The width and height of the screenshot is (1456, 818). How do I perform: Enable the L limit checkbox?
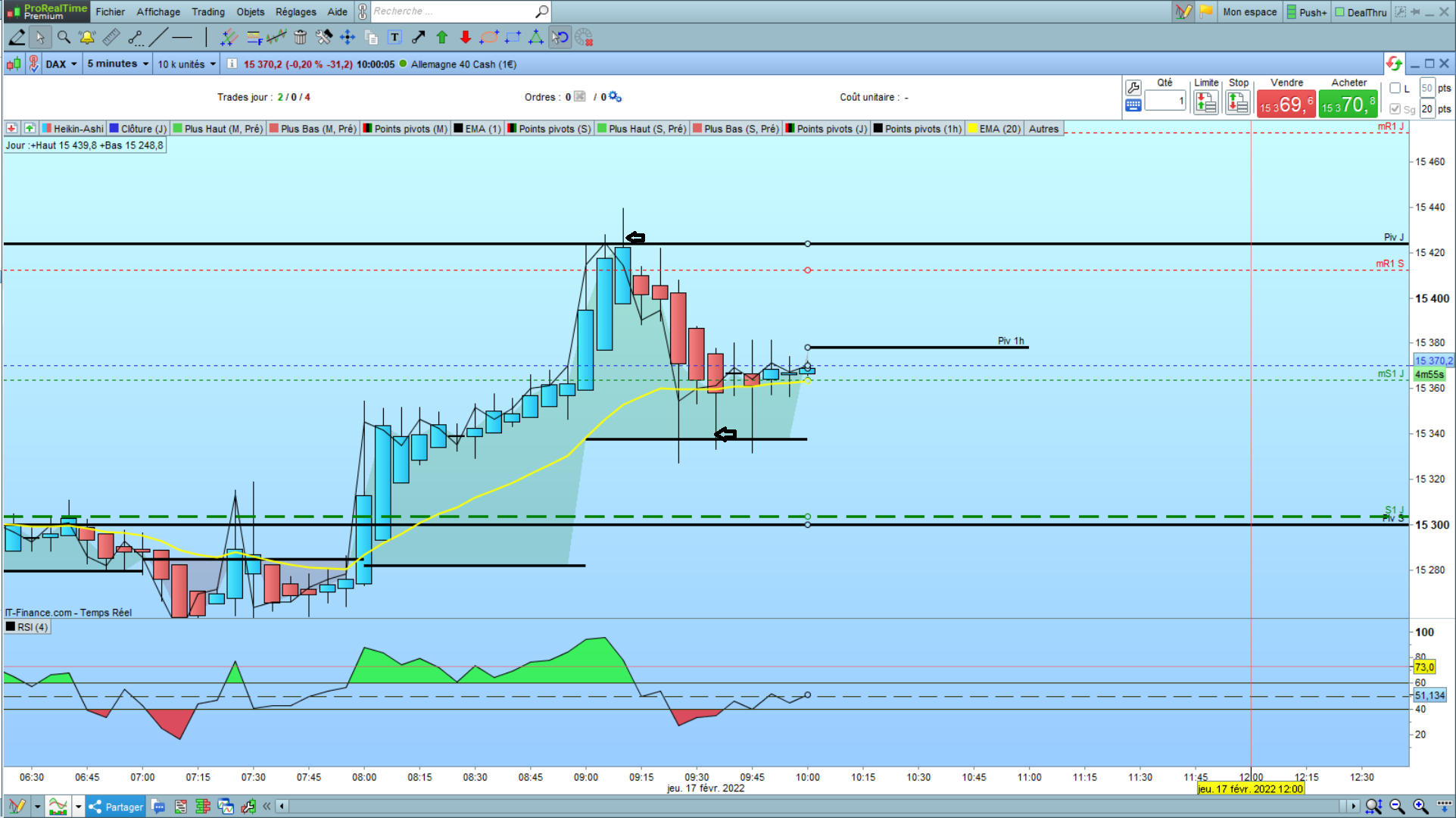1395,89
